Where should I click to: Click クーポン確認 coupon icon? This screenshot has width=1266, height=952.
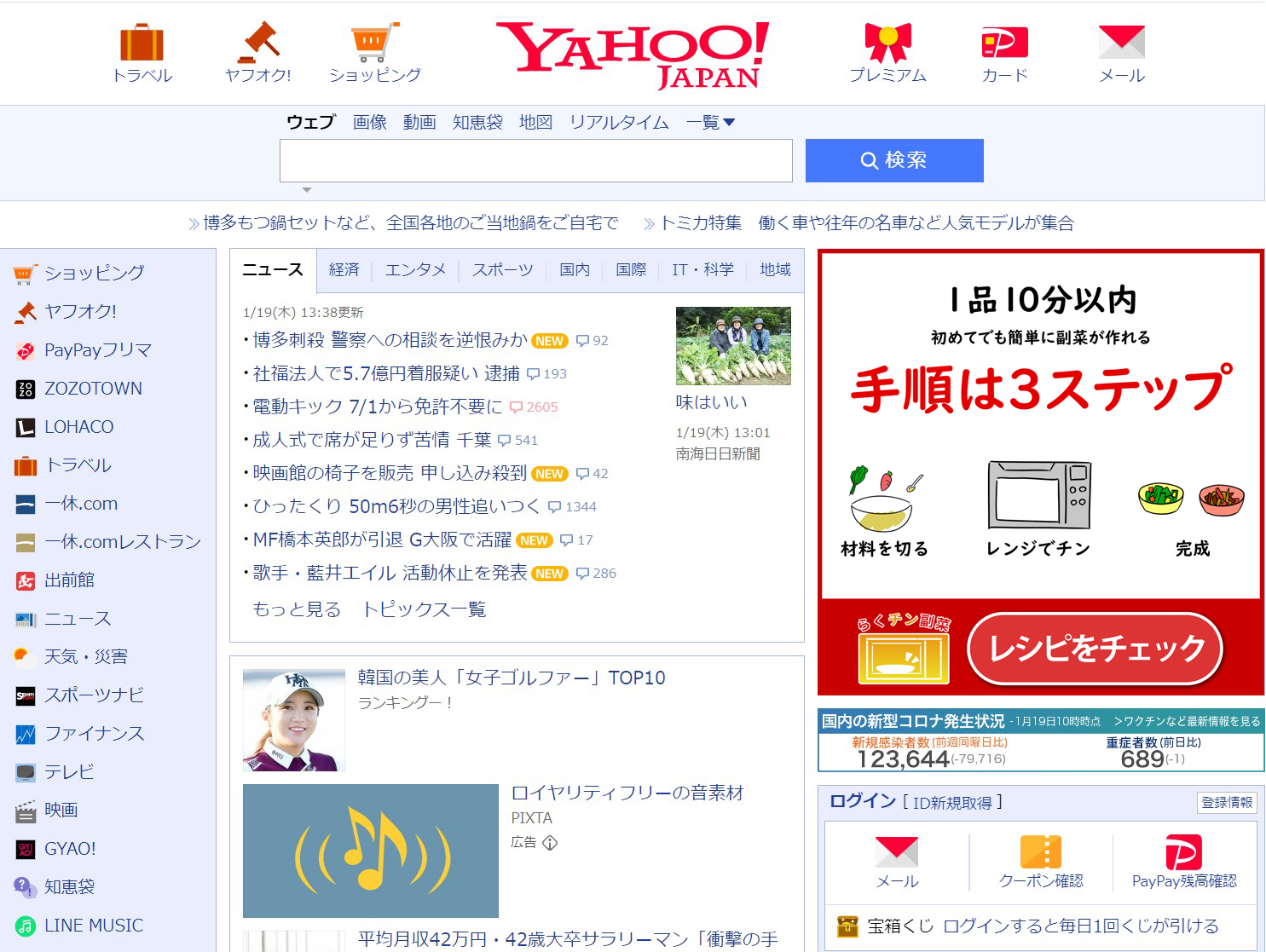click(1041, 851)
